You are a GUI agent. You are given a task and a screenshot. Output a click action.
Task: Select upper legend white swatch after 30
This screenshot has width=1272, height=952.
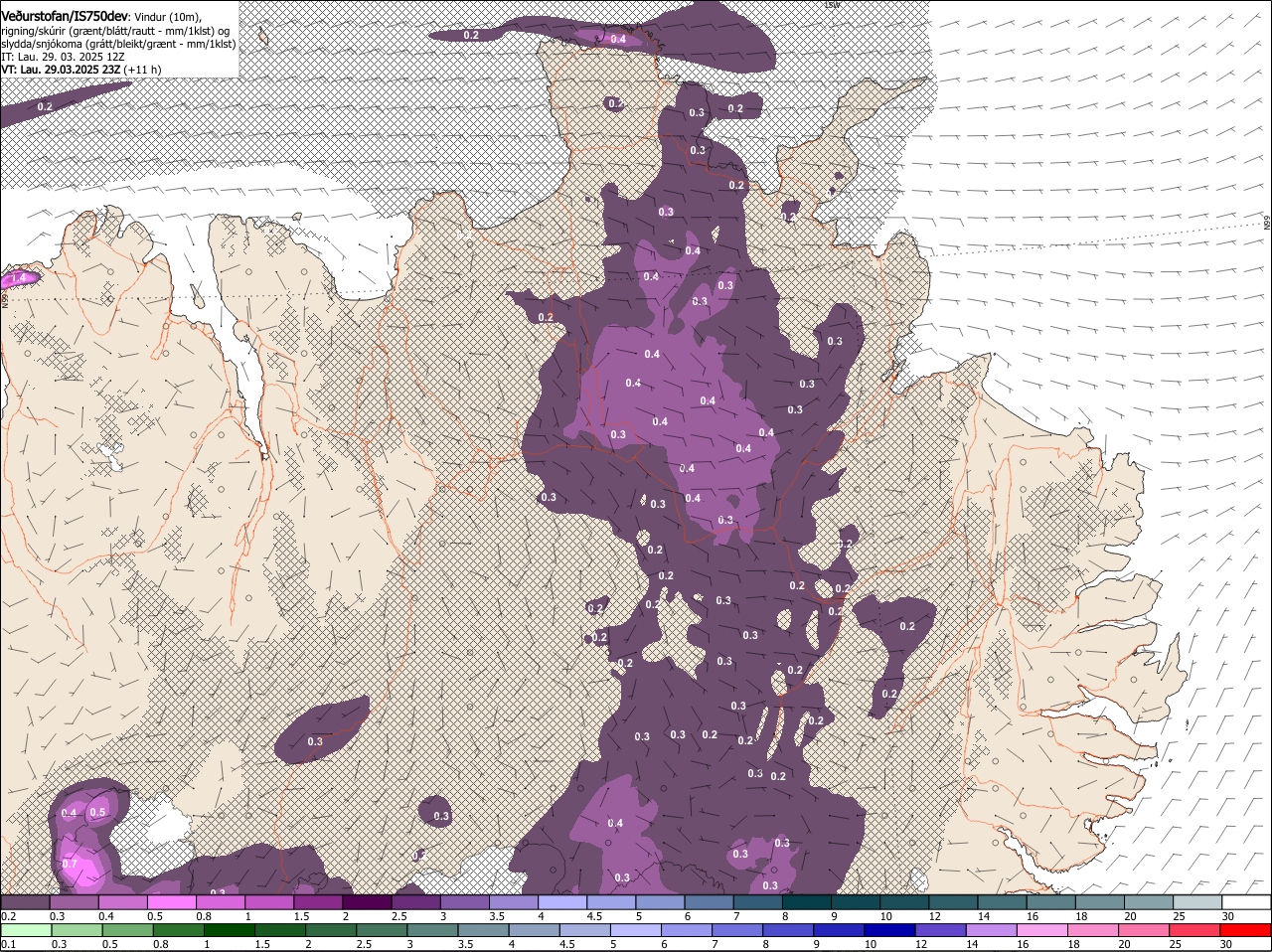[1246, 902]
